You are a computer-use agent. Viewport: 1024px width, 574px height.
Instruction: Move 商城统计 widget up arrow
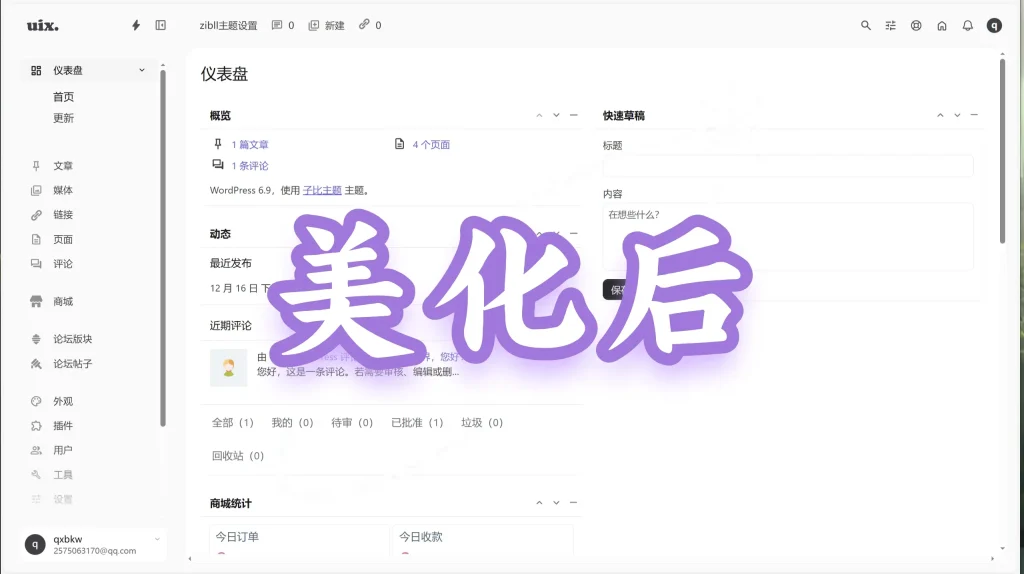click(539, 503)
